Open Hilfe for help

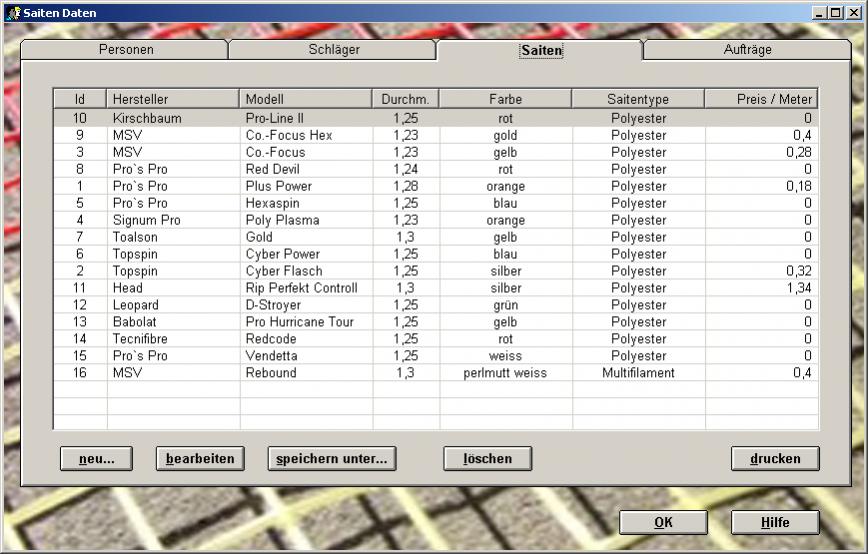pos(775,522)
